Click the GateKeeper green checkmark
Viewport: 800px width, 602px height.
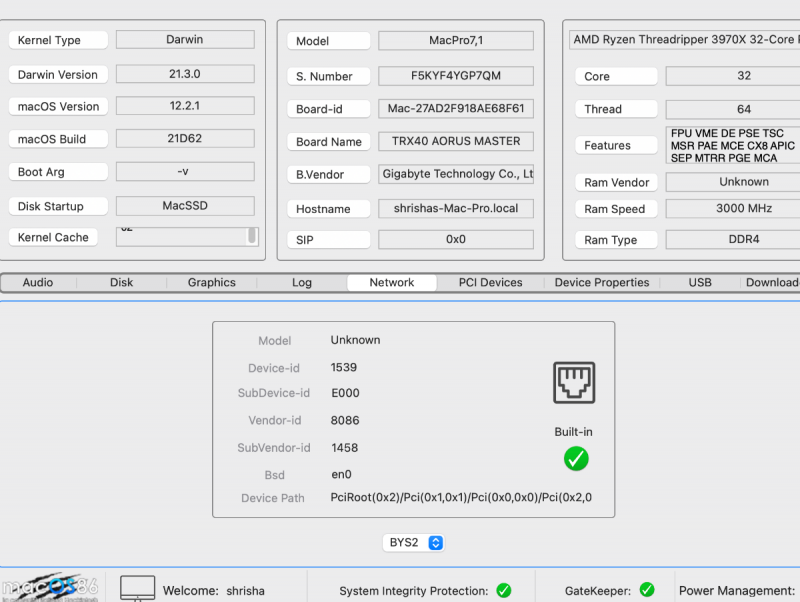tap(647, 590)
